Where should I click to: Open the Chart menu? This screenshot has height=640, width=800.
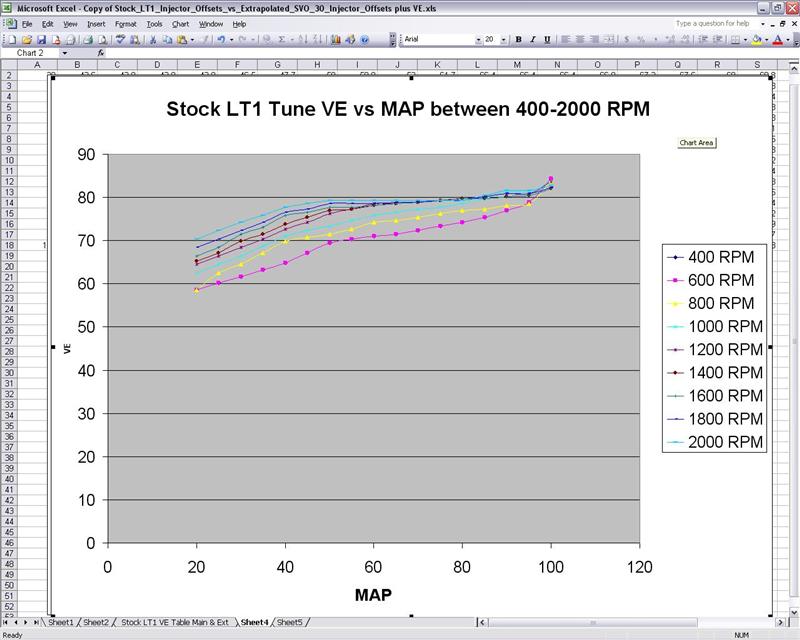click(180, 23)
